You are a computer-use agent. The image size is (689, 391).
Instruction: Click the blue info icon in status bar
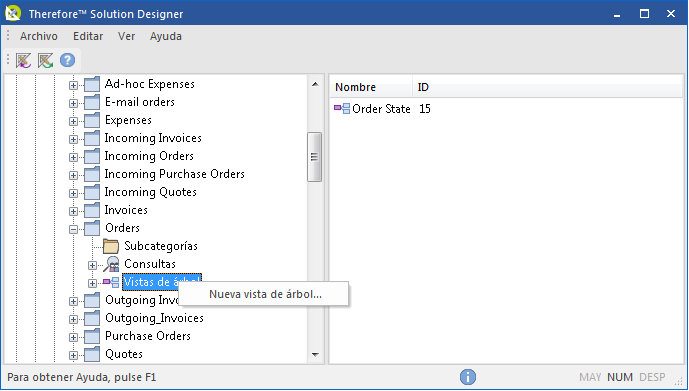(468, 377)
